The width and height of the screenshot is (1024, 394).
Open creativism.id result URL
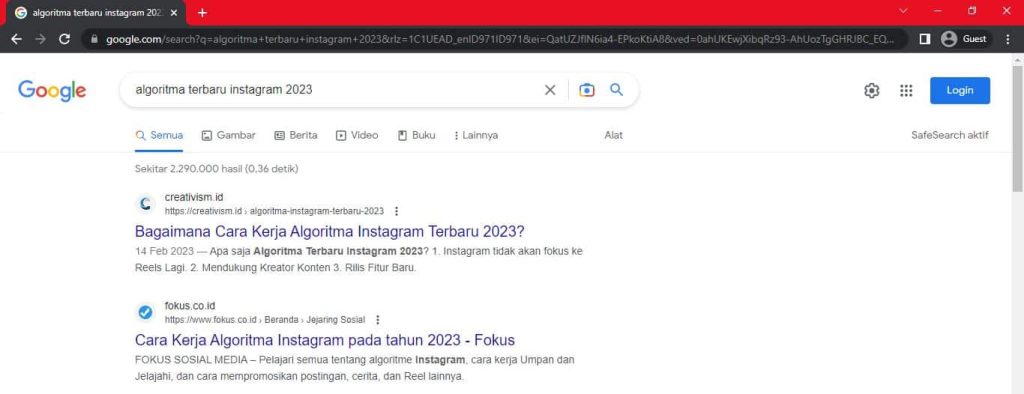tap(274, 211)
